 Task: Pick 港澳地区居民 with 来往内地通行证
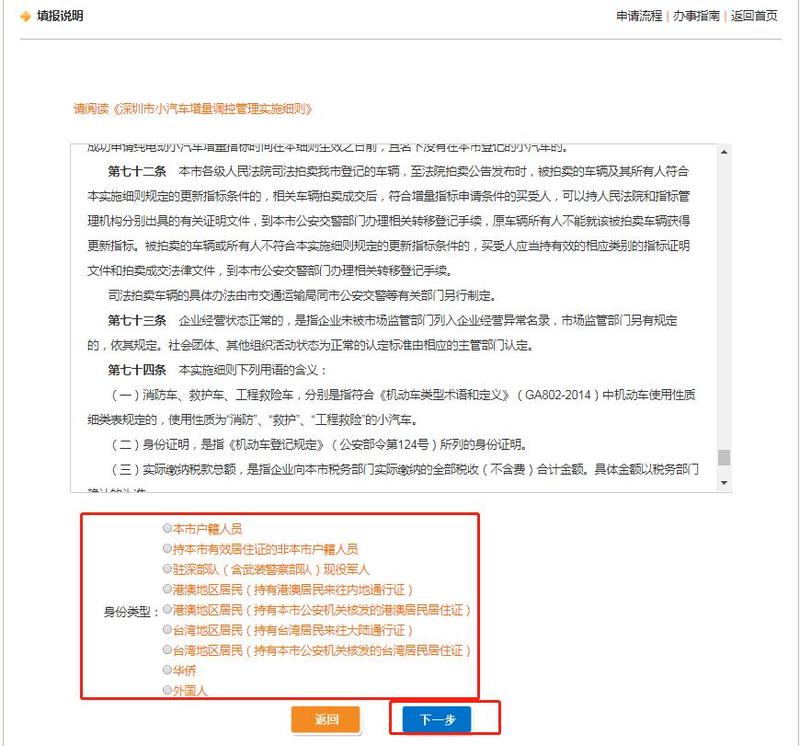(167, 589)
